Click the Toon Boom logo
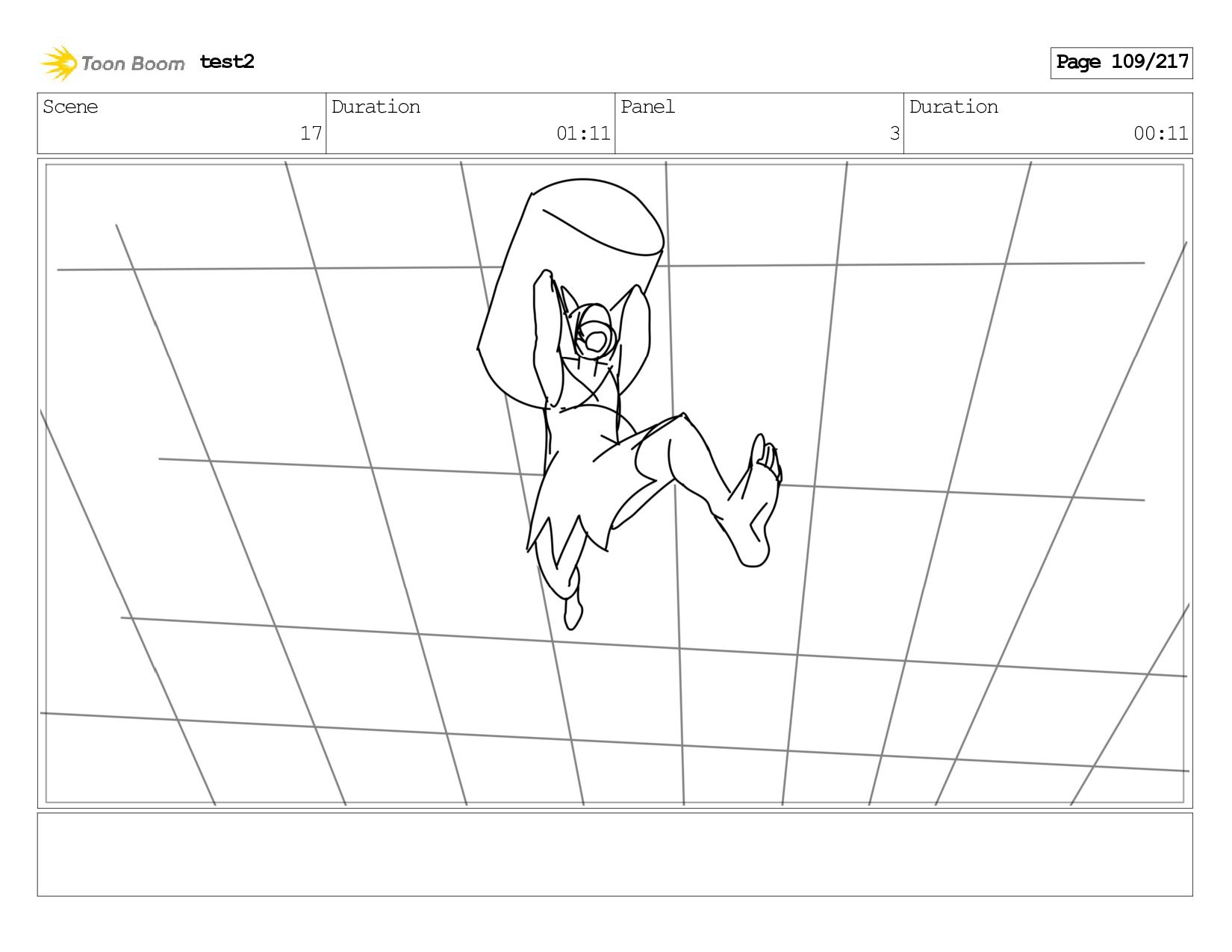 112,63
